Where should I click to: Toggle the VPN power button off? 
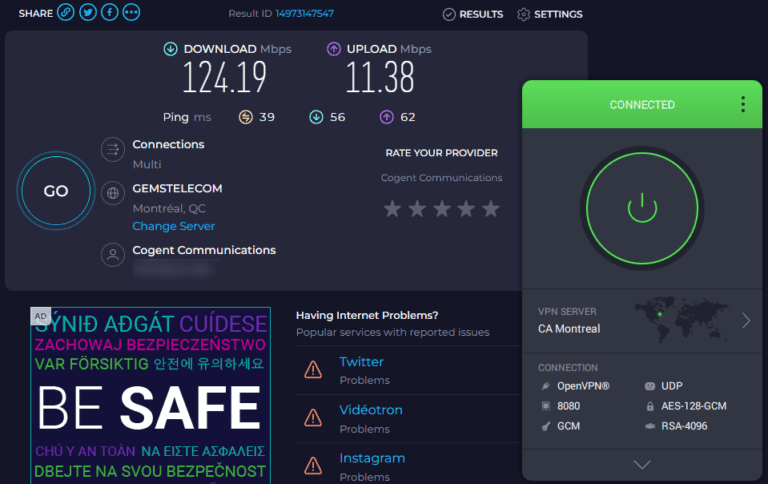pos(642,208)
